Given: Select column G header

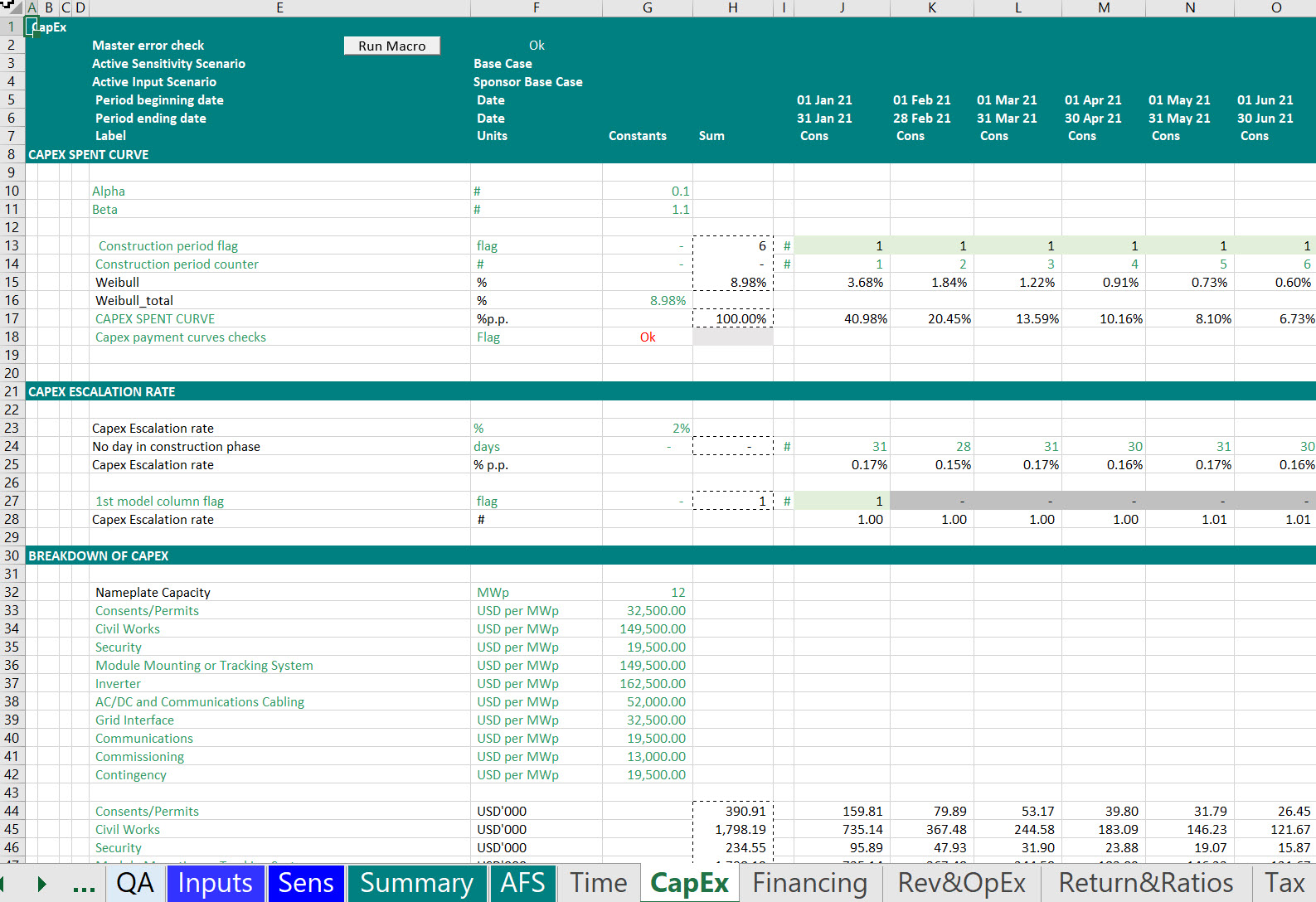Looking at the screenshot, I should (x=647, y=7).
